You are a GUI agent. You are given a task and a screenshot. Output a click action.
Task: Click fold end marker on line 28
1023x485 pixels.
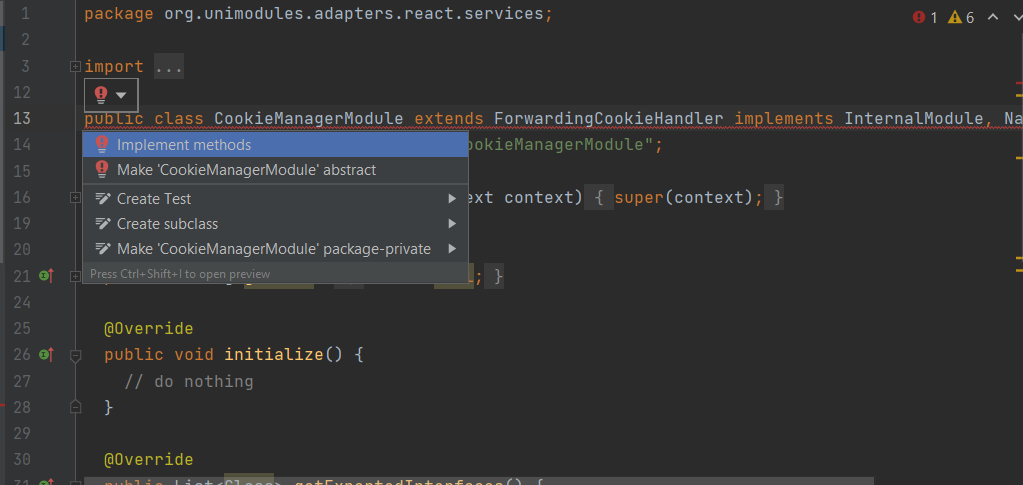coord(75,407)
